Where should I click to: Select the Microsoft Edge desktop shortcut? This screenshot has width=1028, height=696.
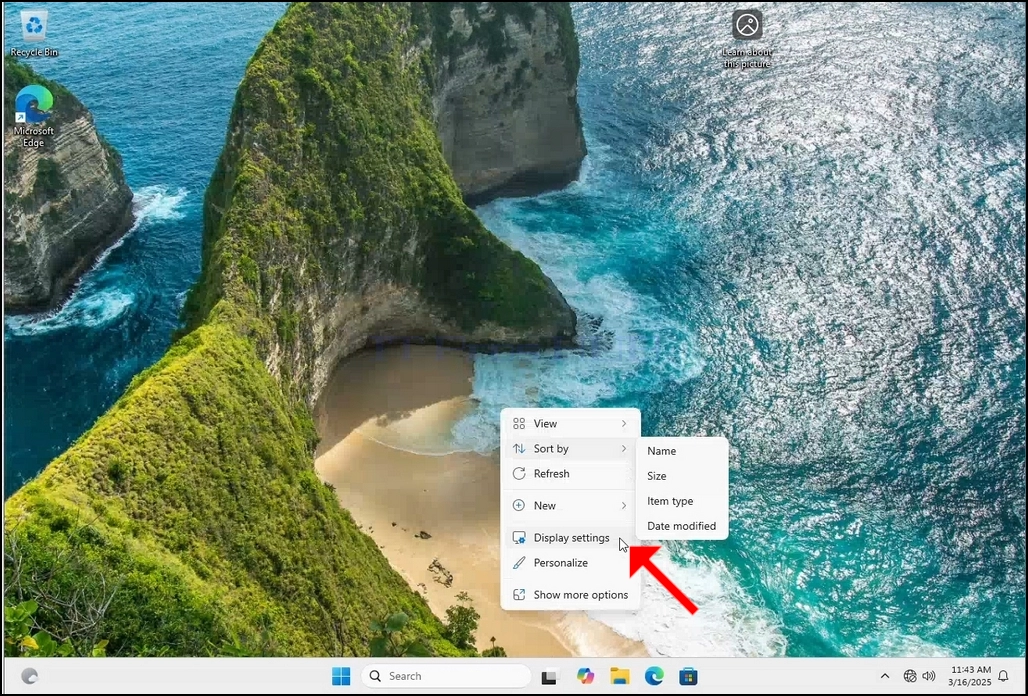[x=33, y=116]
